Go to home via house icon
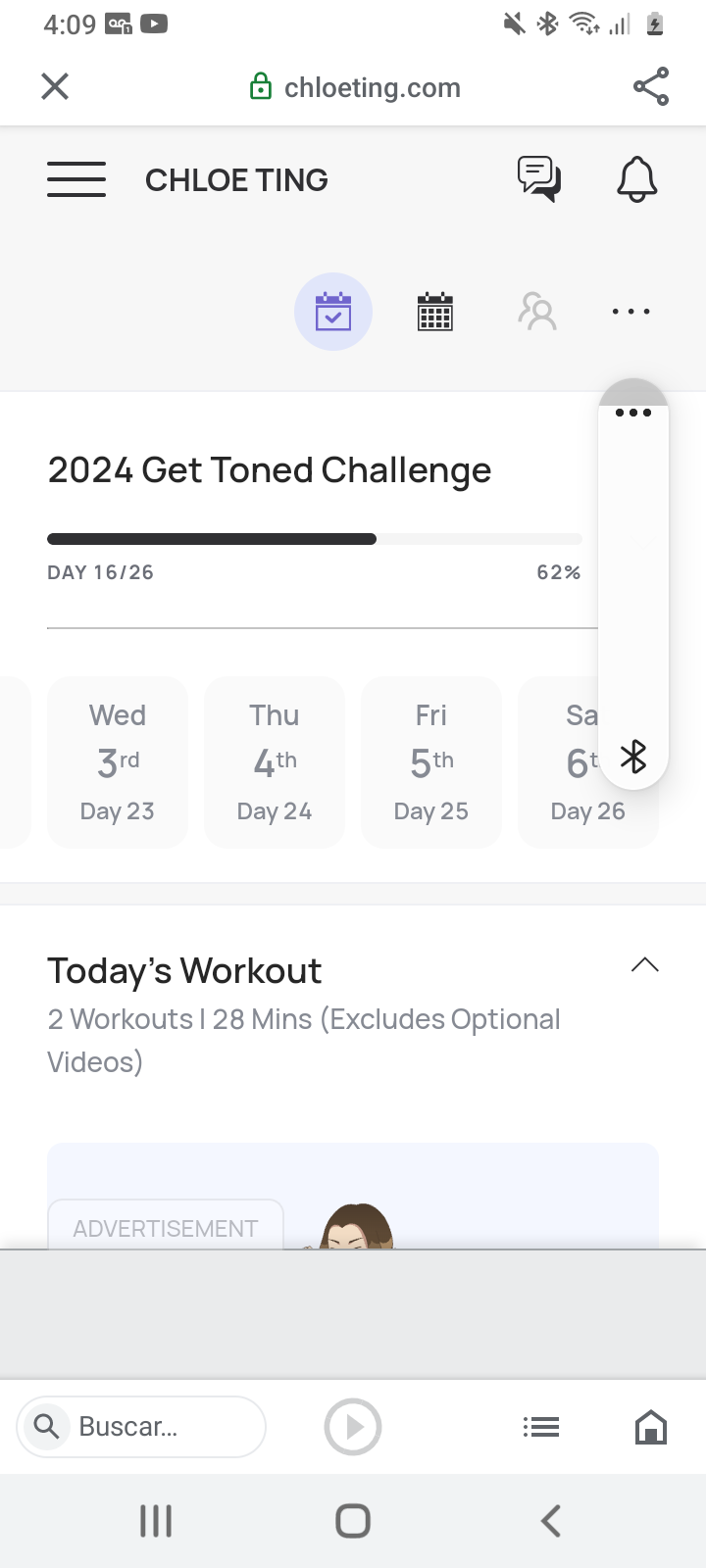The image size is (706, 1568). pyautogui.click(x=651, y=1427)
